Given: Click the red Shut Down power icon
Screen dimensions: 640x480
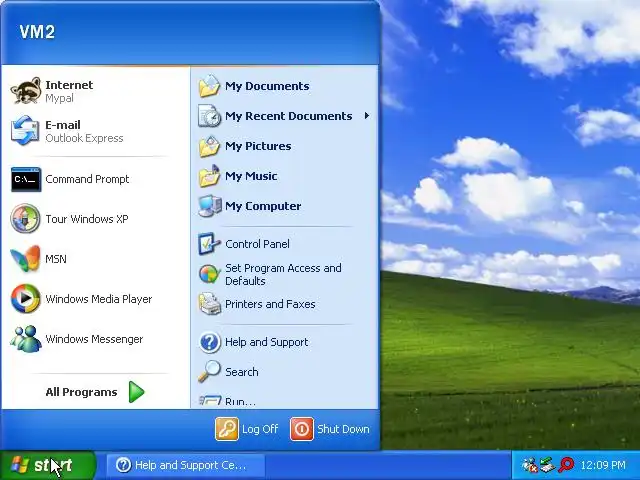Looking at the screenshot, I should click(302, 429).
